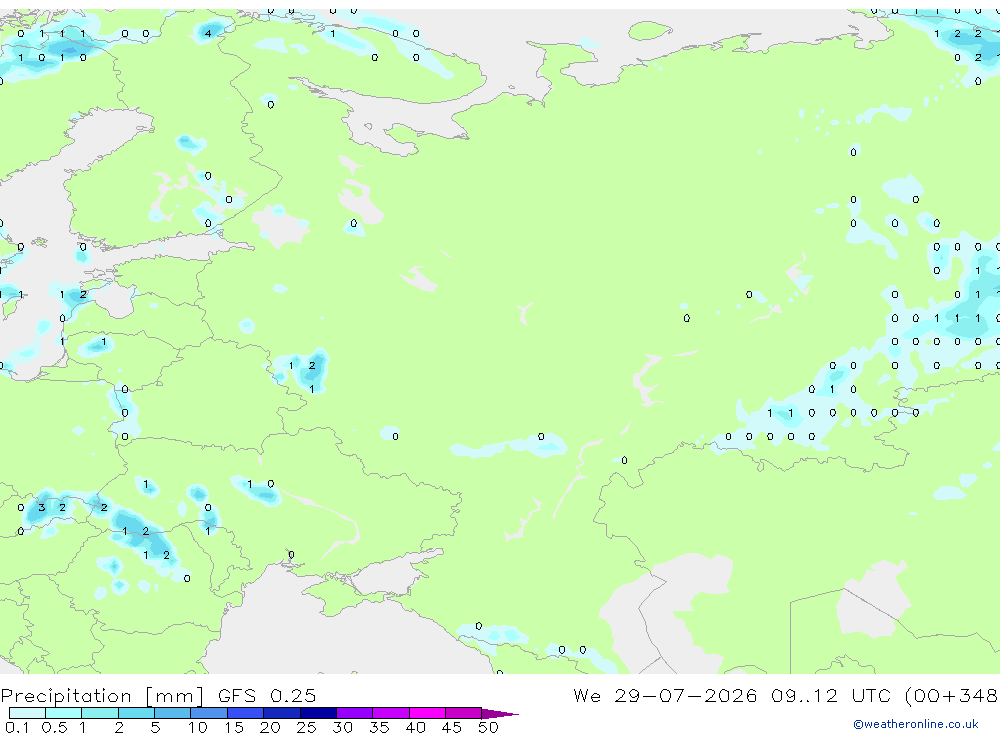Click the 2–5 mm legend color swatch
The width and height of the screenshot is (1000, 733).
[x=136, y=713]
